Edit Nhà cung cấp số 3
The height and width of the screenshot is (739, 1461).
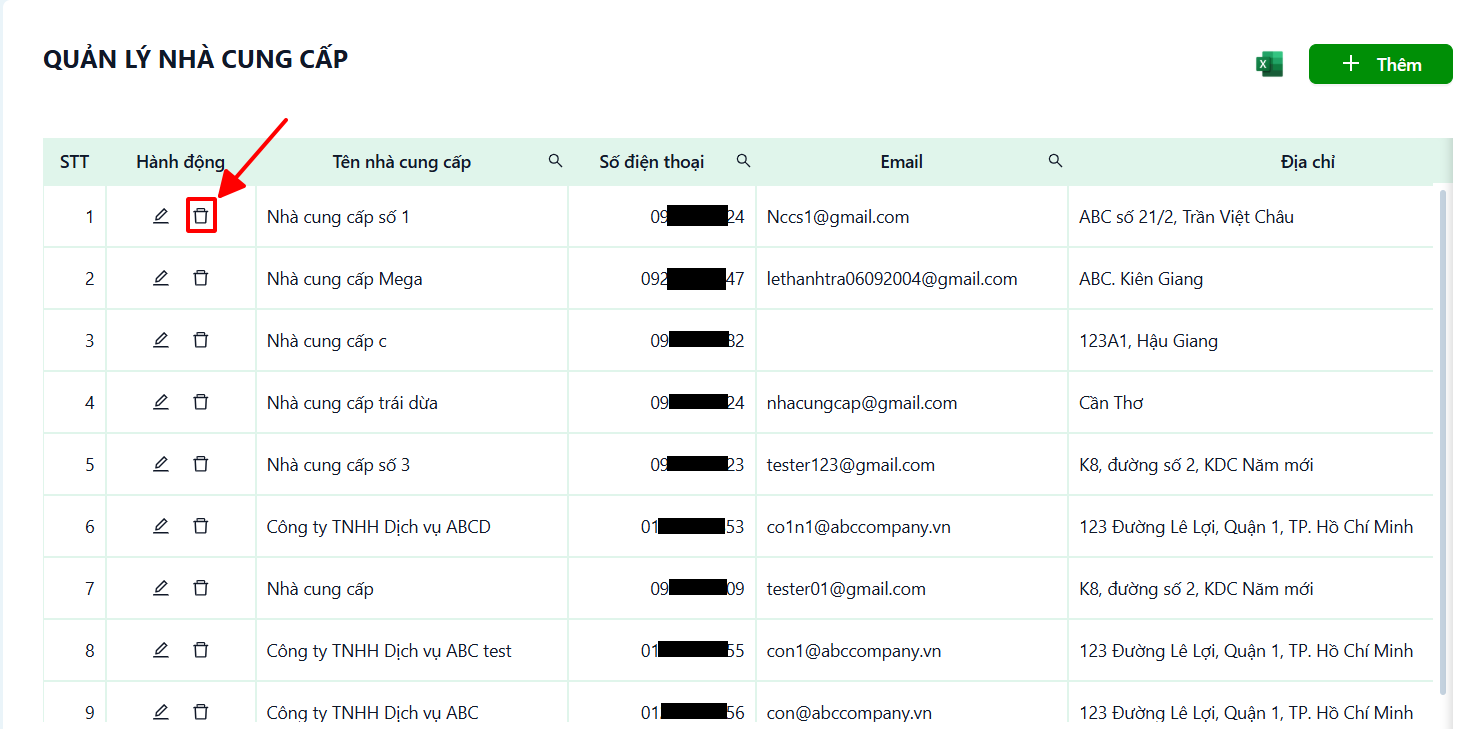coord(161,464)
